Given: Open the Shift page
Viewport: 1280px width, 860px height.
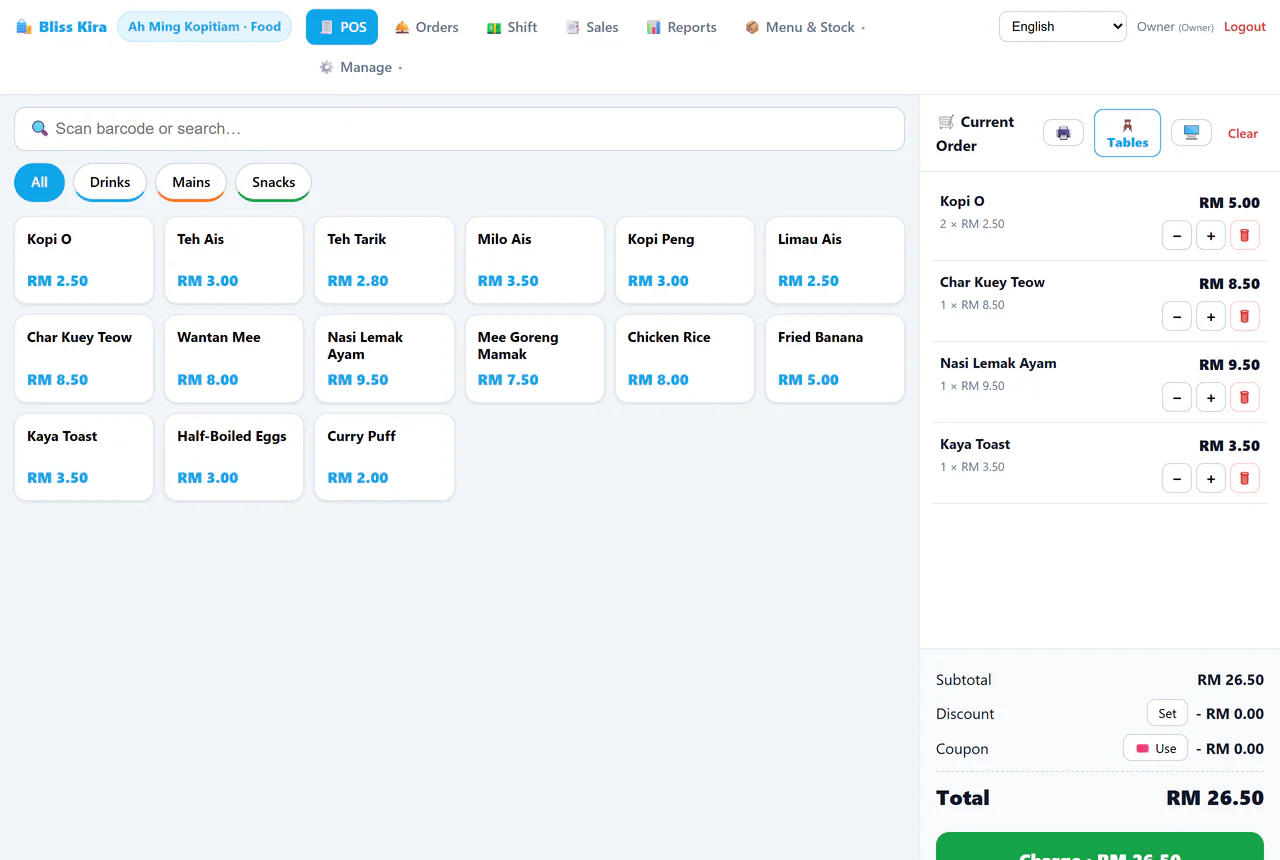Looking at the screenshot, I should pyautogui.click(x=512, y=27).
